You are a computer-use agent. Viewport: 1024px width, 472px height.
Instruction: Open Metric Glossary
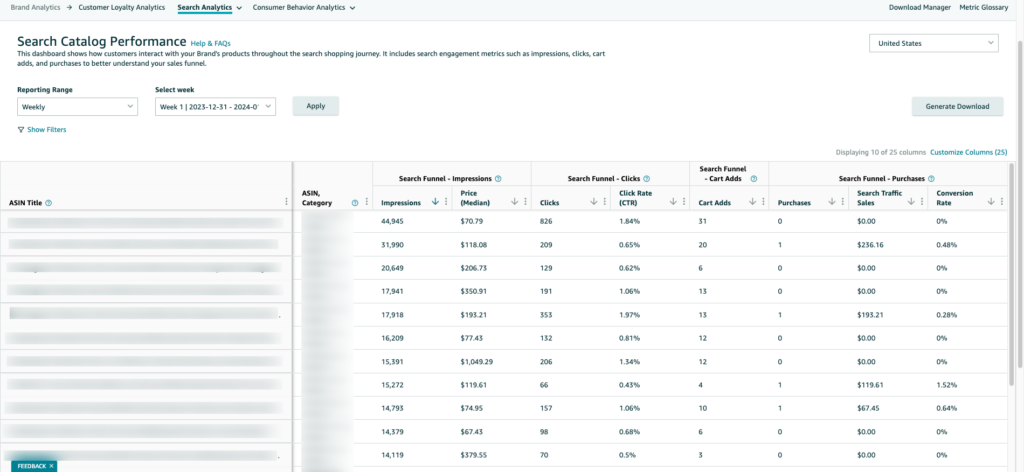point(984,7)
